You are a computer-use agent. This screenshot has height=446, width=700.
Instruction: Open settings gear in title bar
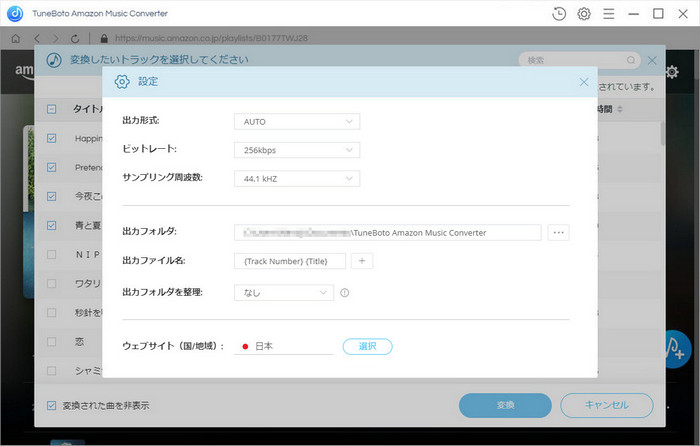coord(584,14)
